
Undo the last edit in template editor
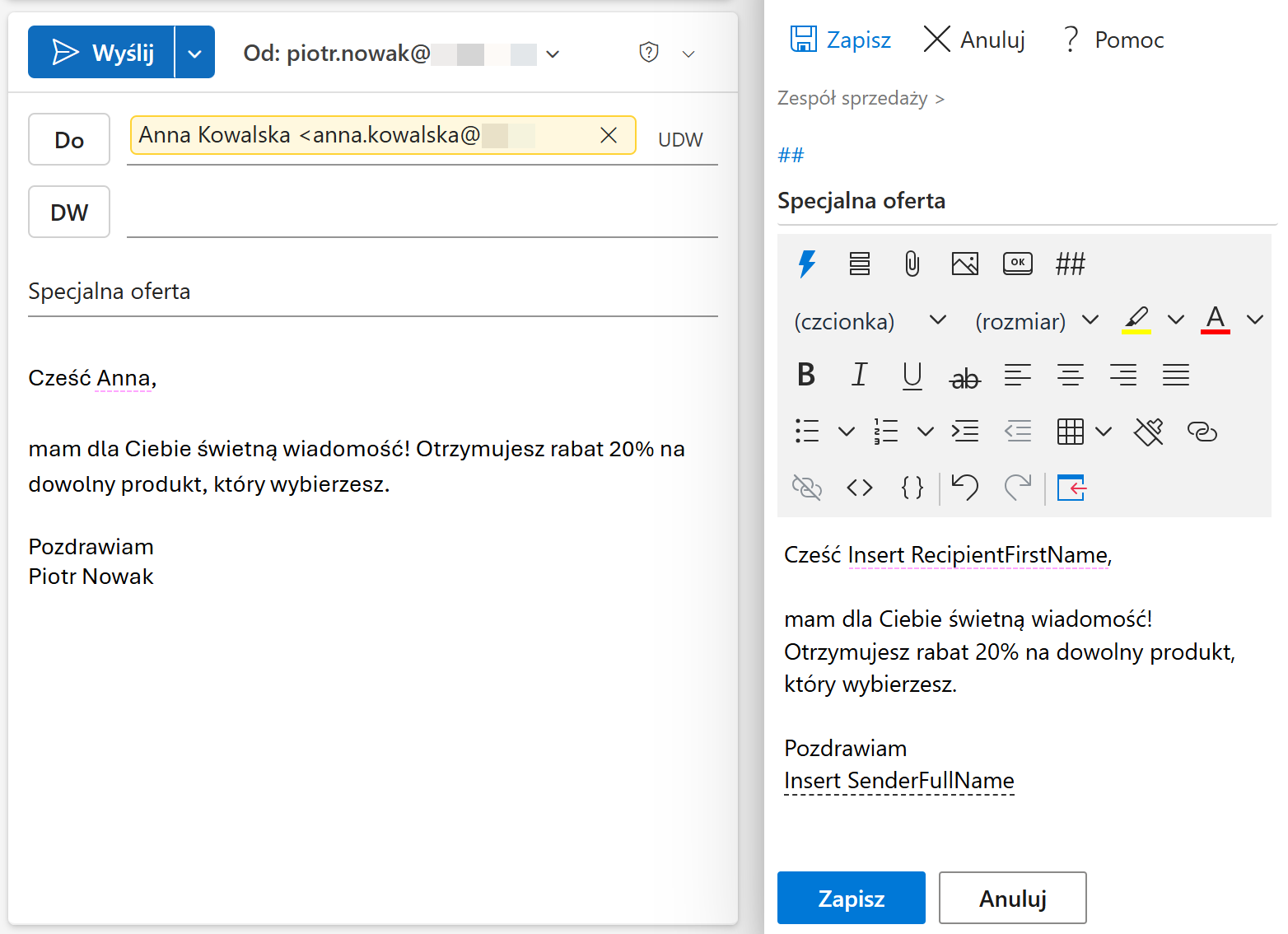click(964, 488)
